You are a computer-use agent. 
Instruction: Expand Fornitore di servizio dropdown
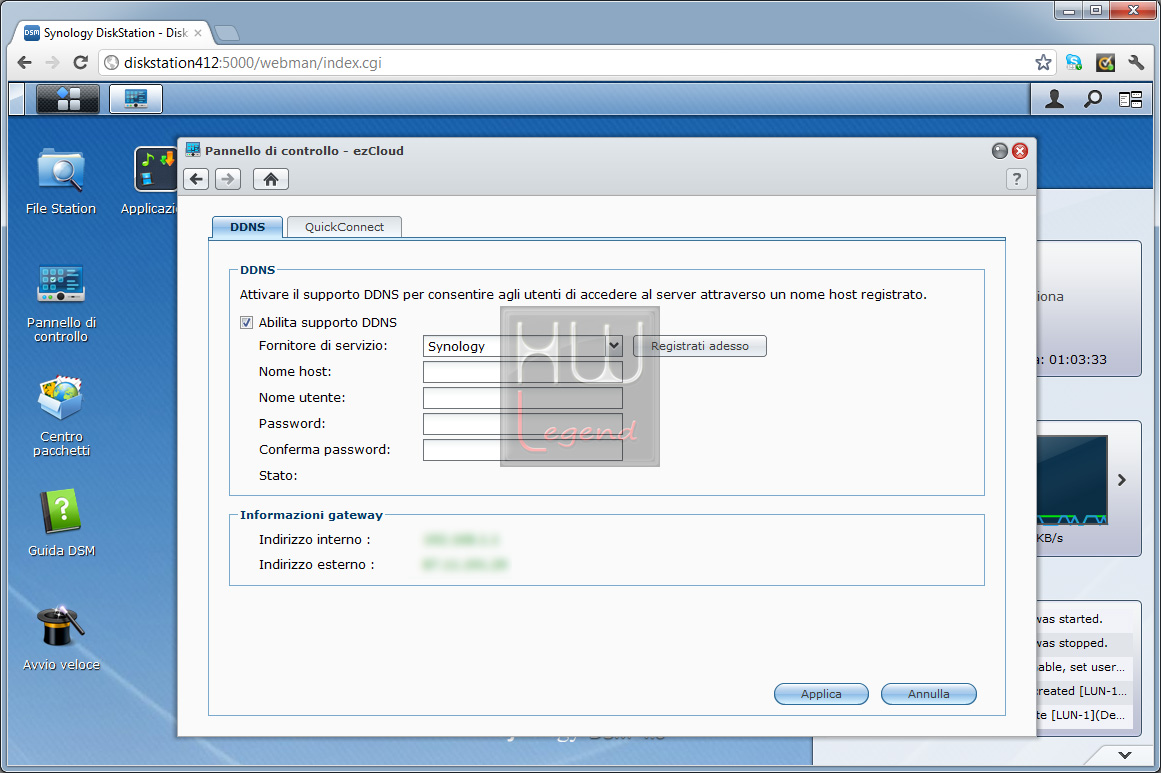(614, 346)
